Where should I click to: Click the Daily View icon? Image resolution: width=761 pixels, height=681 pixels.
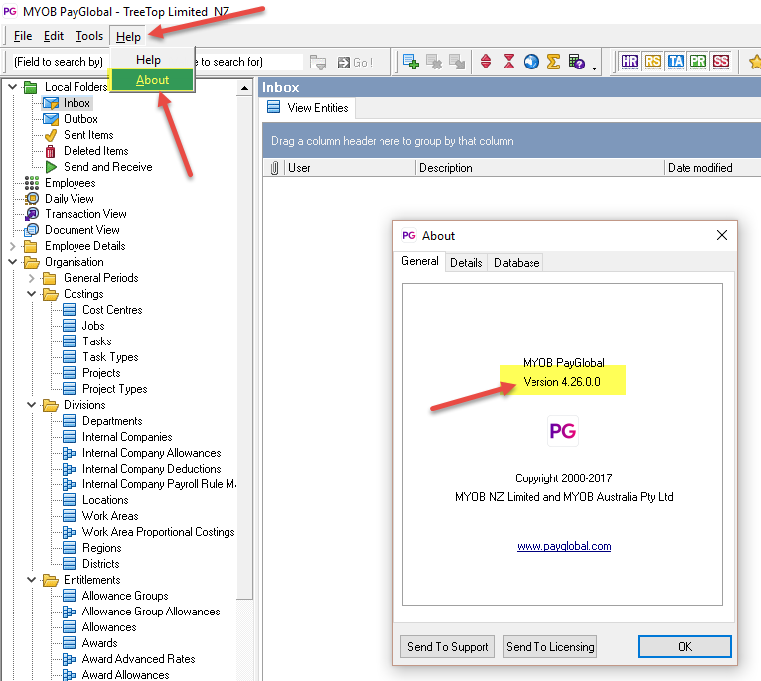pos(32,199)
